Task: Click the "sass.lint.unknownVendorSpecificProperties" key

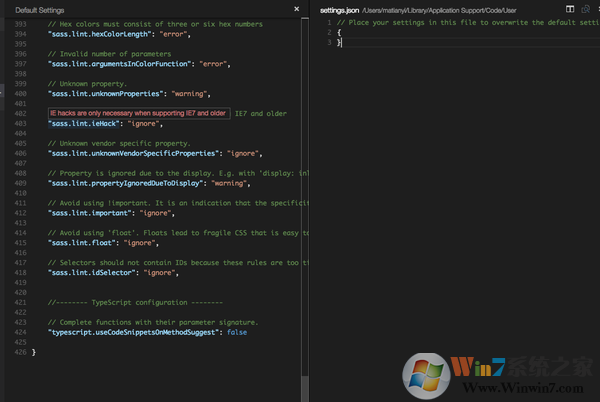Action: (x=133, y=153)
